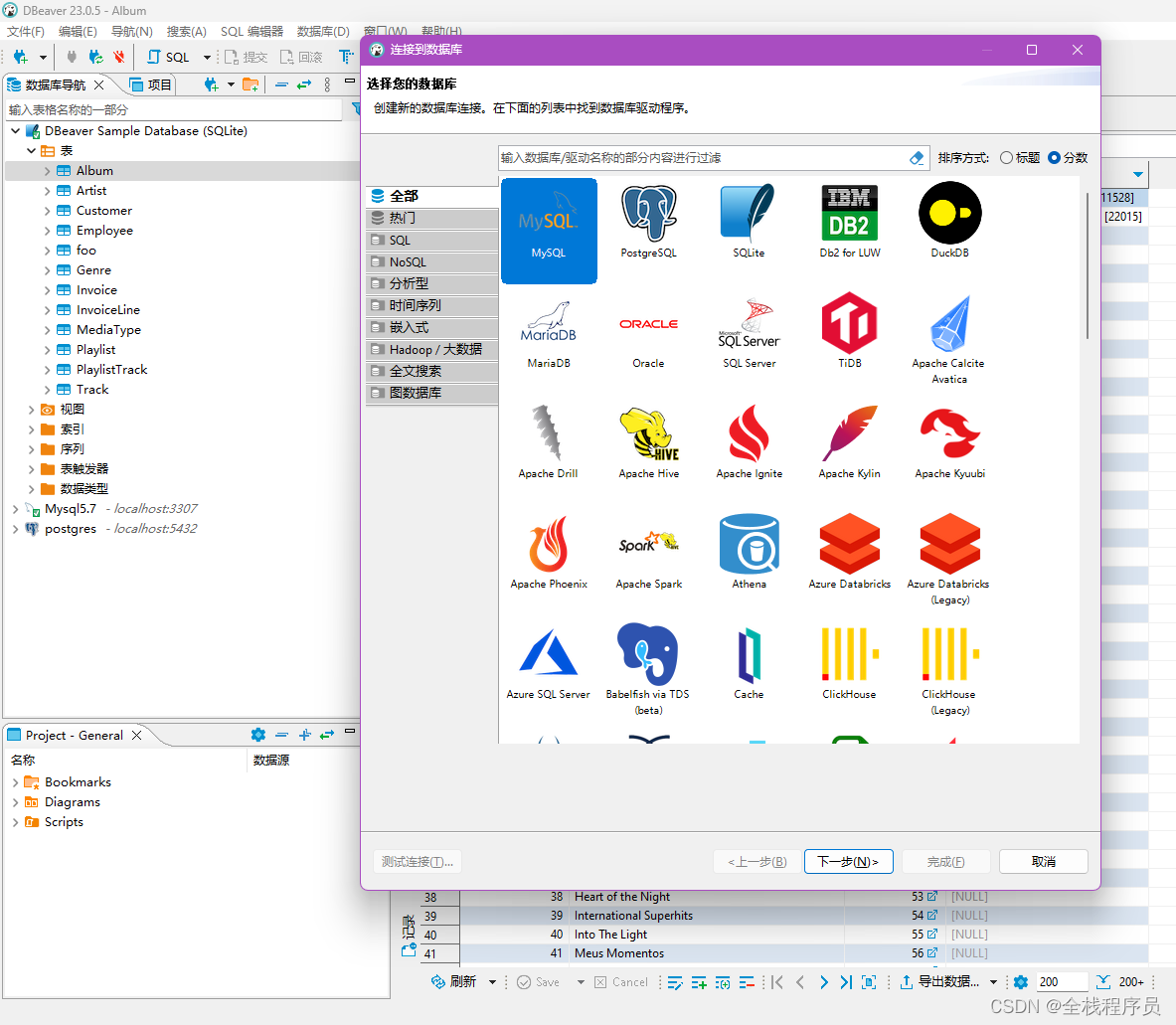
Task: Select the MariaDB driver icon
Action: pos(549,333)
